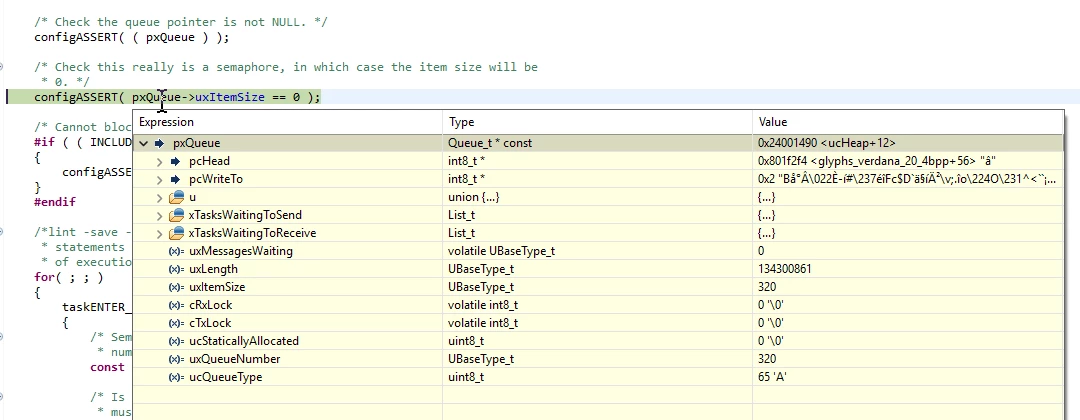Click variable icon next to ucQueueType

click(x=176, y=377)
